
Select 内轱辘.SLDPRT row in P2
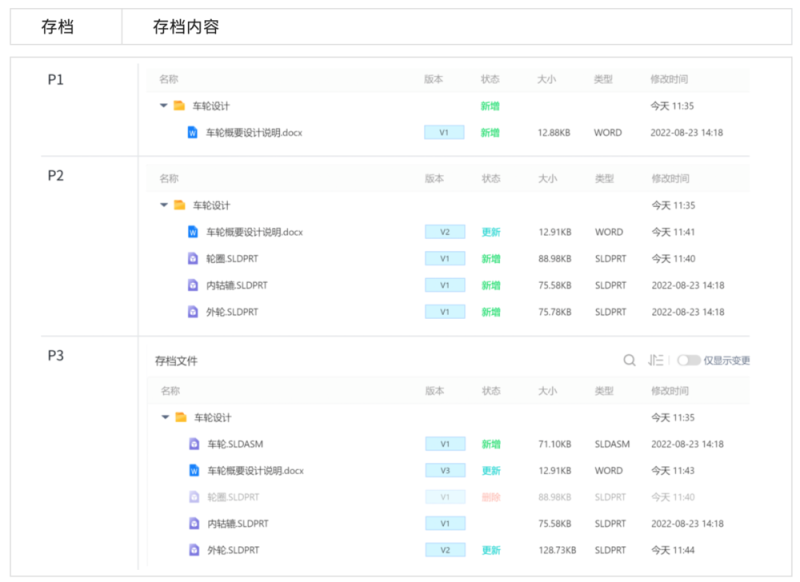pyautogui.click(x=237, y=285)
